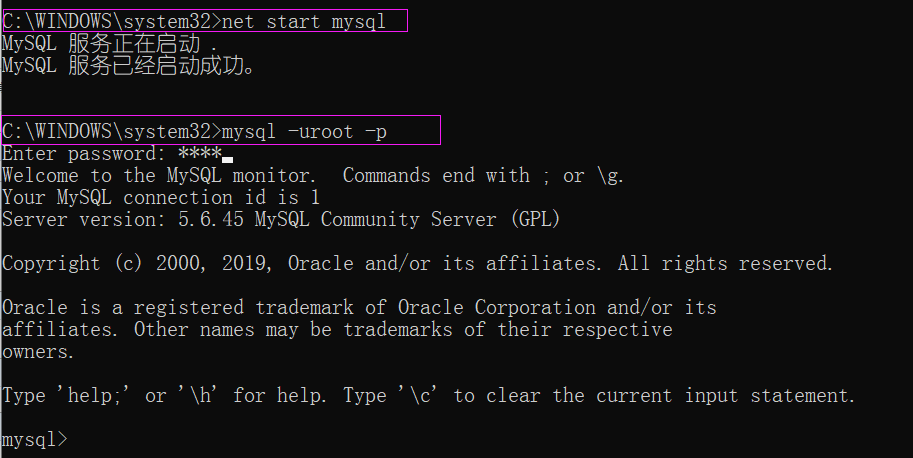Click the MySQL 服务已经启动成功 message

click(128, 65)
